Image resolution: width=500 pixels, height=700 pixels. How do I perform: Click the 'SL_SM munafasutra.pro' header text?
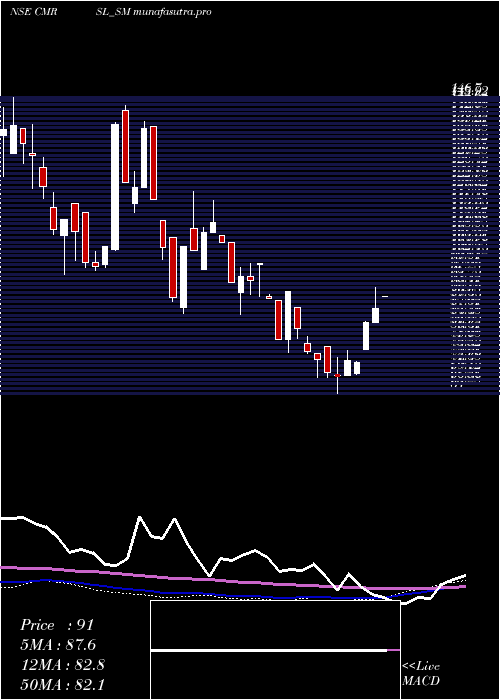[x=153, y=12]
